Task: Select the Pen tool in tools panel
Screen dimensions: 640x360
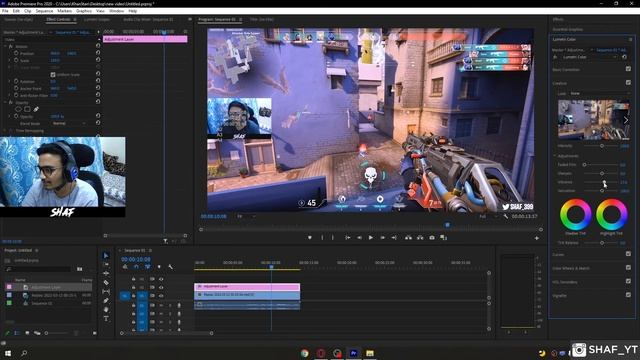Action: pos(106,300)
